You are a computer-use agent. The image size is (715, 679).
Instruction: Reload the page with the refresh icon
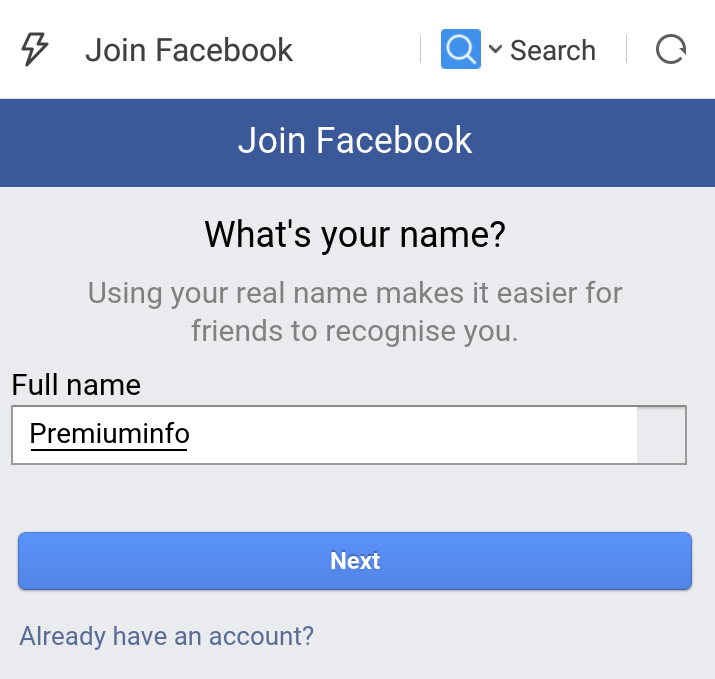(x=671, y=49)
